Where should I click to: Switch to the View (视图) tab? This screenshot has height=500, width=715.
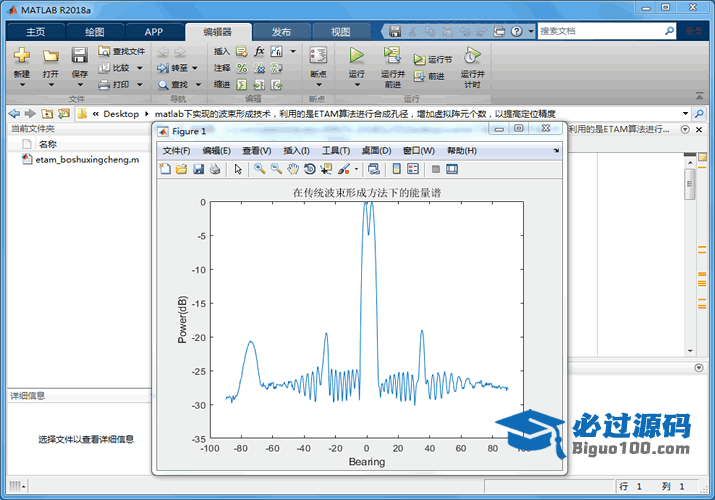point(341,32)
